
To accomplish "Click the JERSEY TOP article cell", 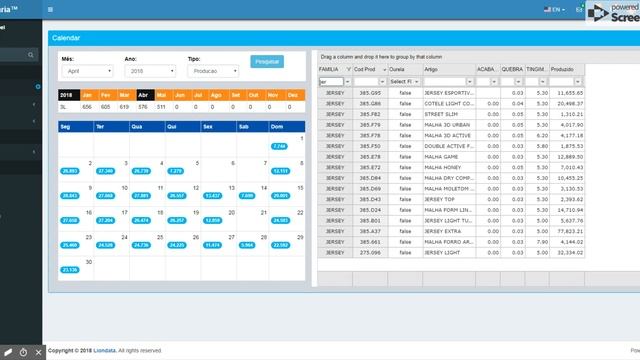I will pos(449,199).
